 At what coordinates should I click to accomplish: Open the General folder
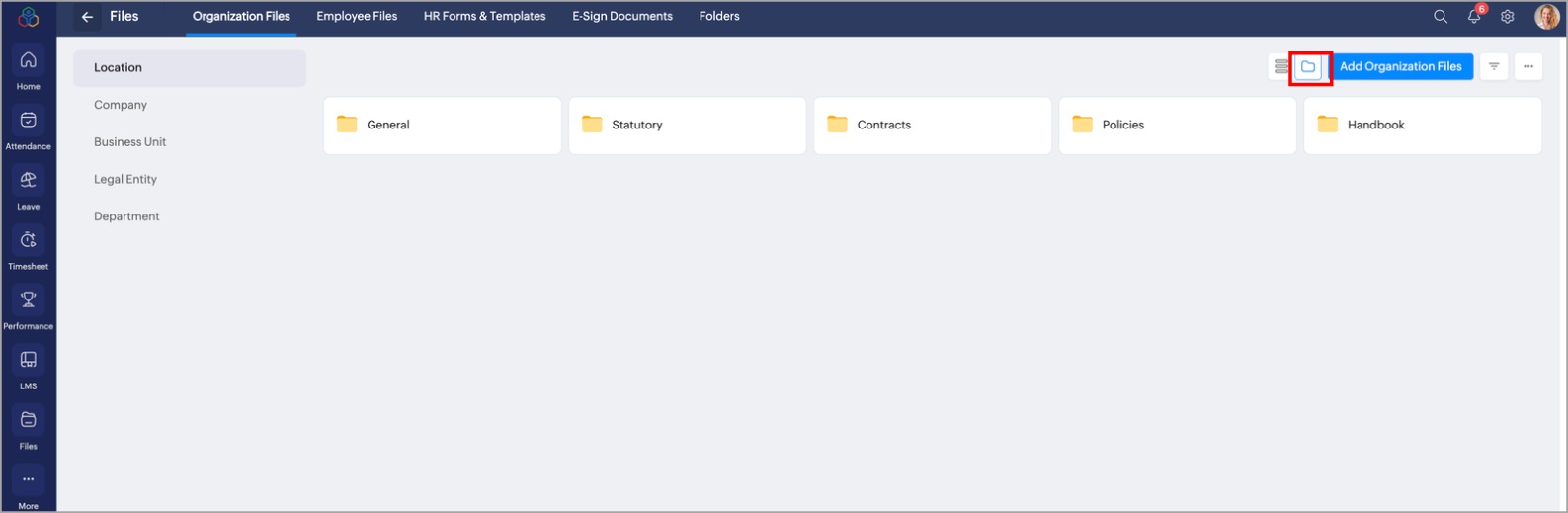point(443,126)
